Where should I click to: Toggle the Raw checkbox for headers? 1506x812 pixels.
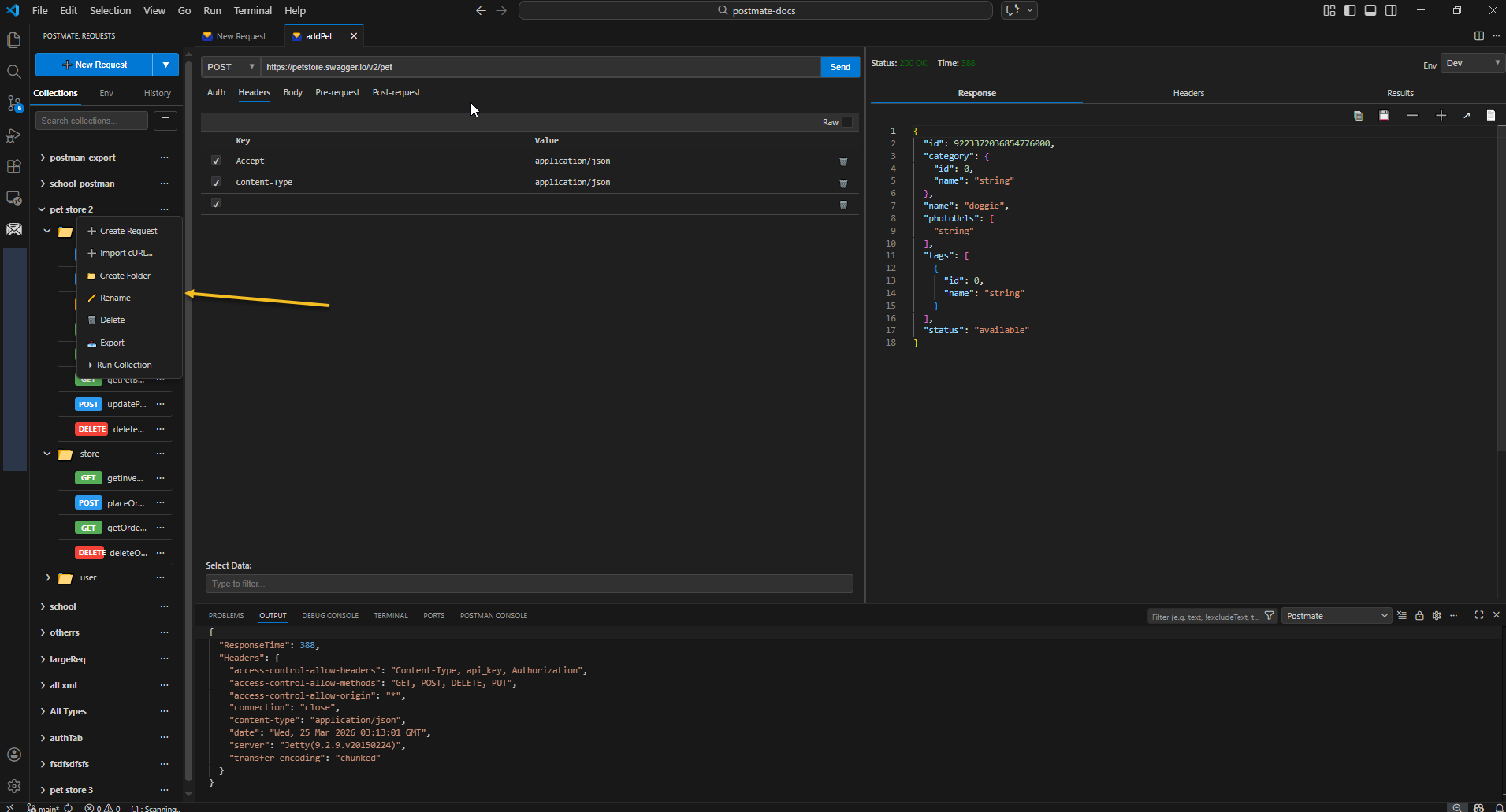pos(845,122)
